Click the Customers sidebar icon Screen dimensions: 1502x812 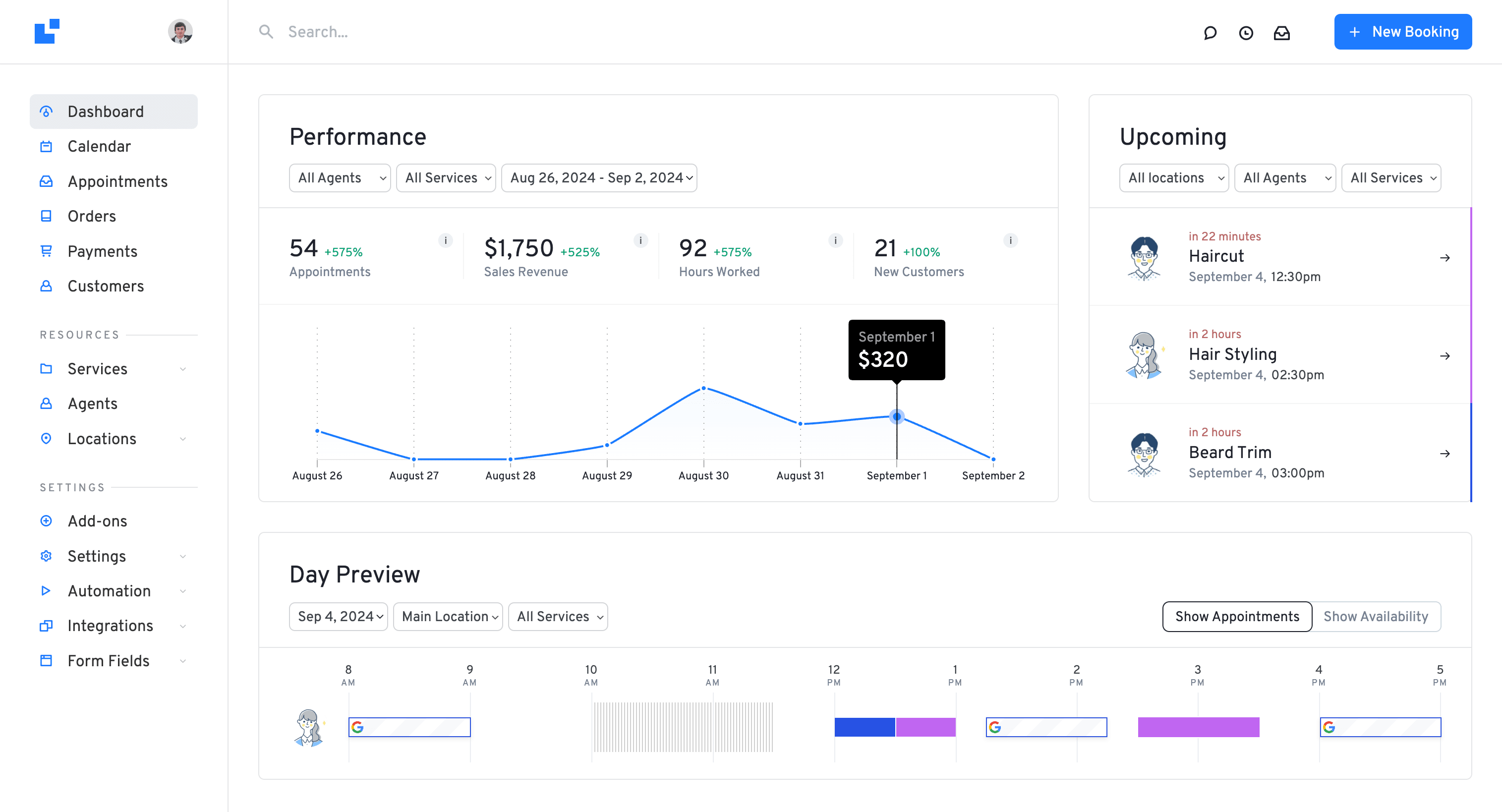pos(46,286)
